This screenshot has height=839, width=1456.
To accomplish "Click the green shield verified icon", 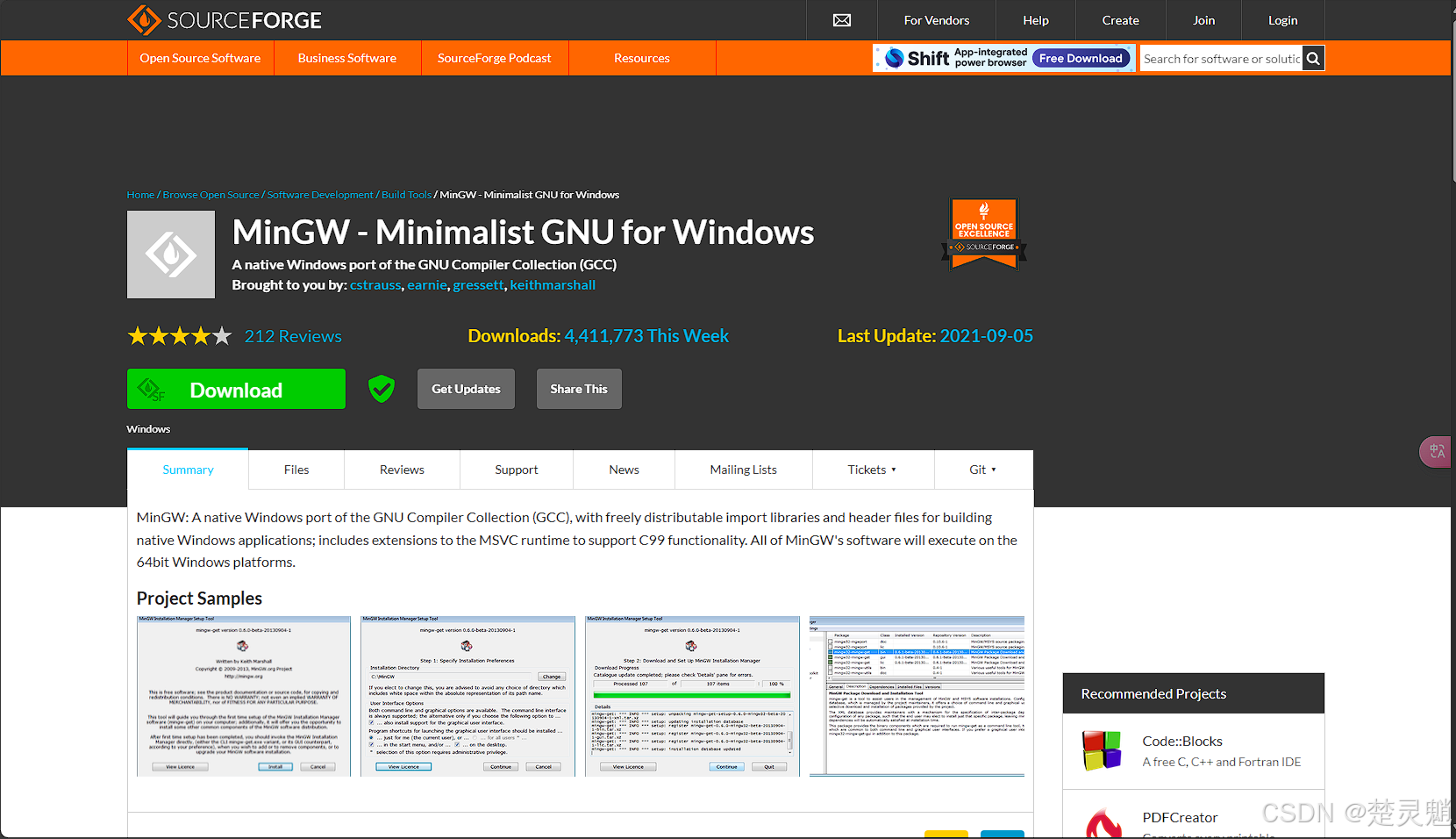I will (382, 388).
